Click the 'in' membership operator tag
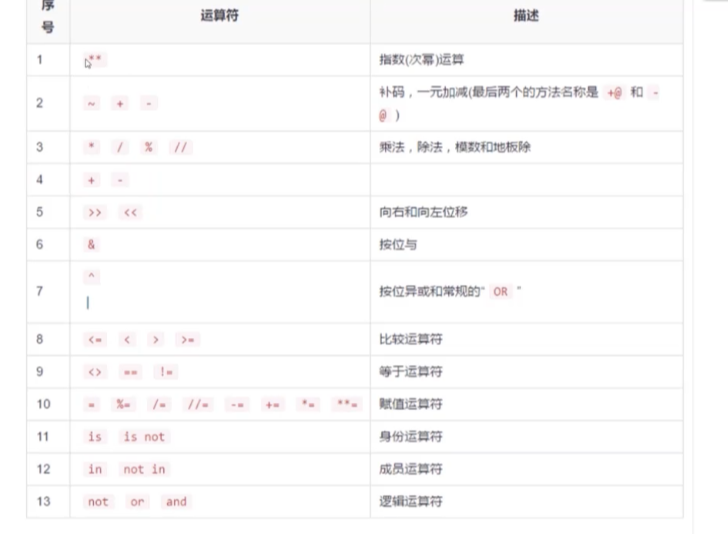Viewport: 728px width, 534px height. [95, 469]
